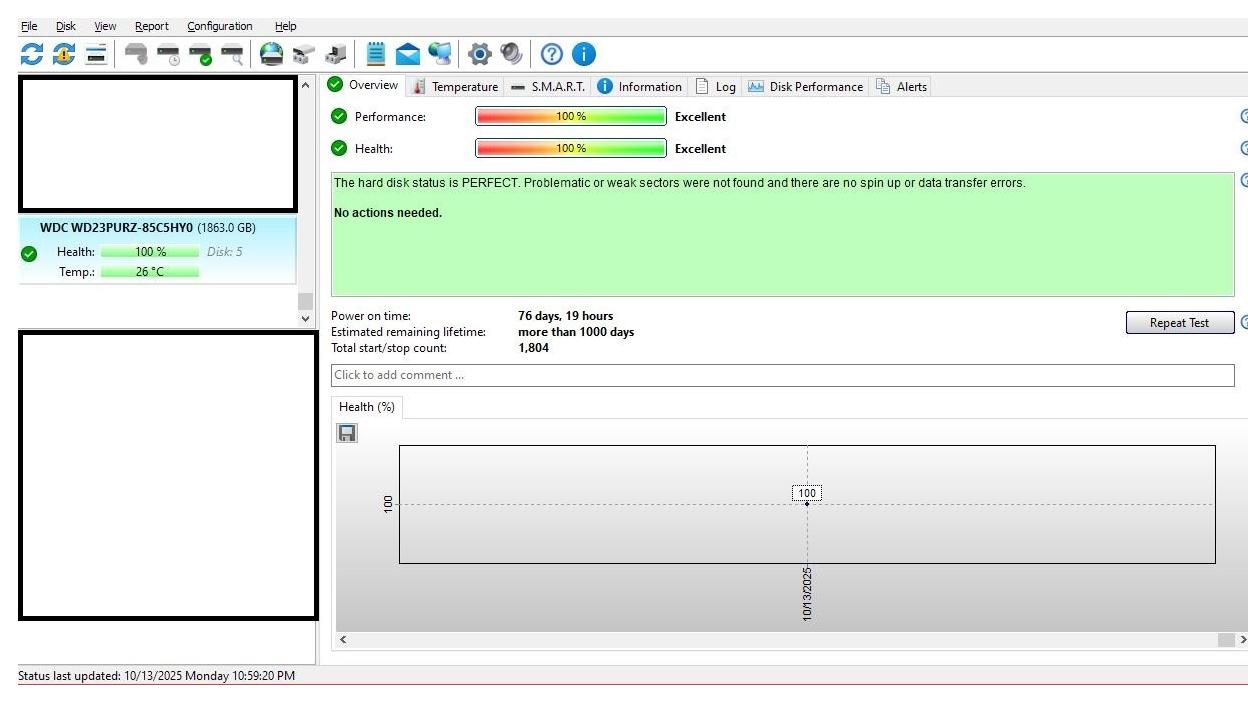Click the blue Refresh arrows toolbar icon
This screenshot has height=702, width=1248.
tap(32, 54)
